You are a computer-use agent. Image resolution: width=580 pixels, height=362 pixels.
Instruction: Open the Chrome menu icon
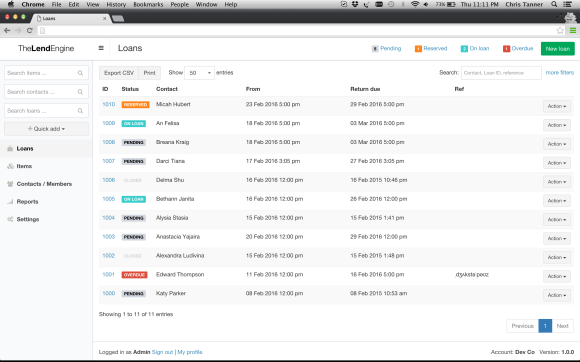(573, 31)
